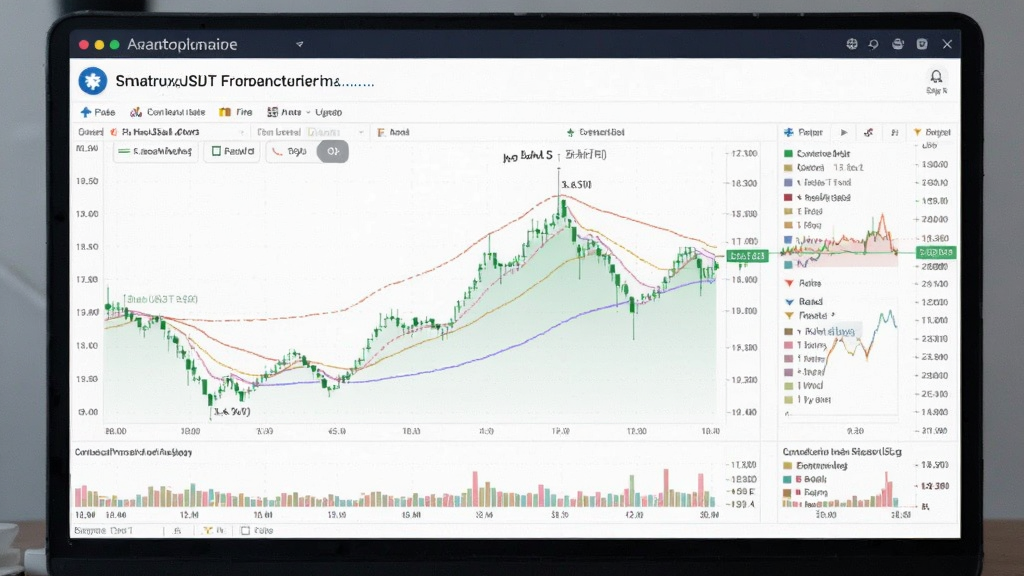
Task: Toggle the green line legend button
Action: coord(155,152)
